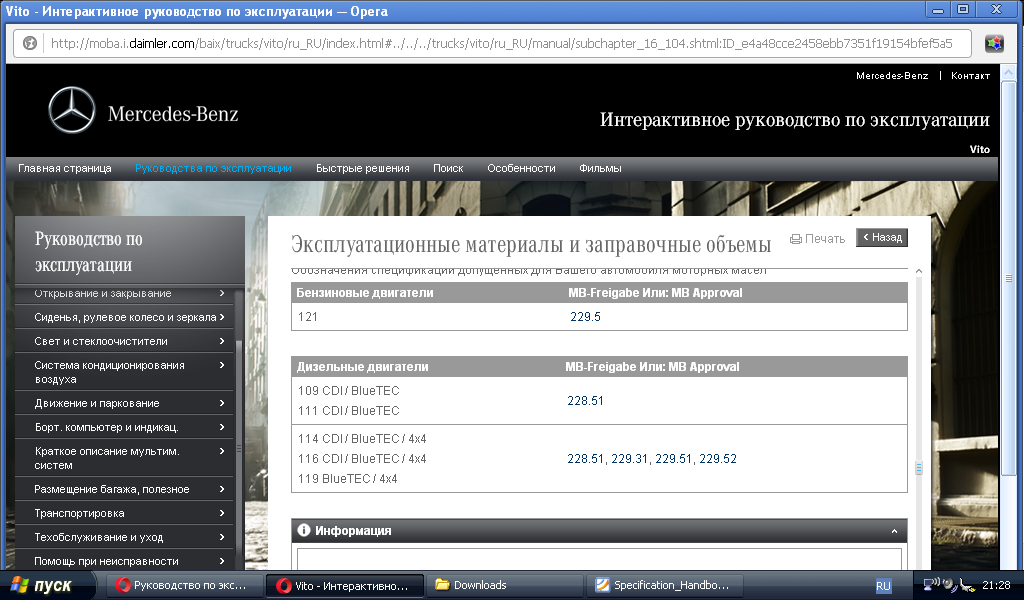
Task: Click the Mercedes-Benz star logo
Action: pyautogui.click(x=72, y=110)
